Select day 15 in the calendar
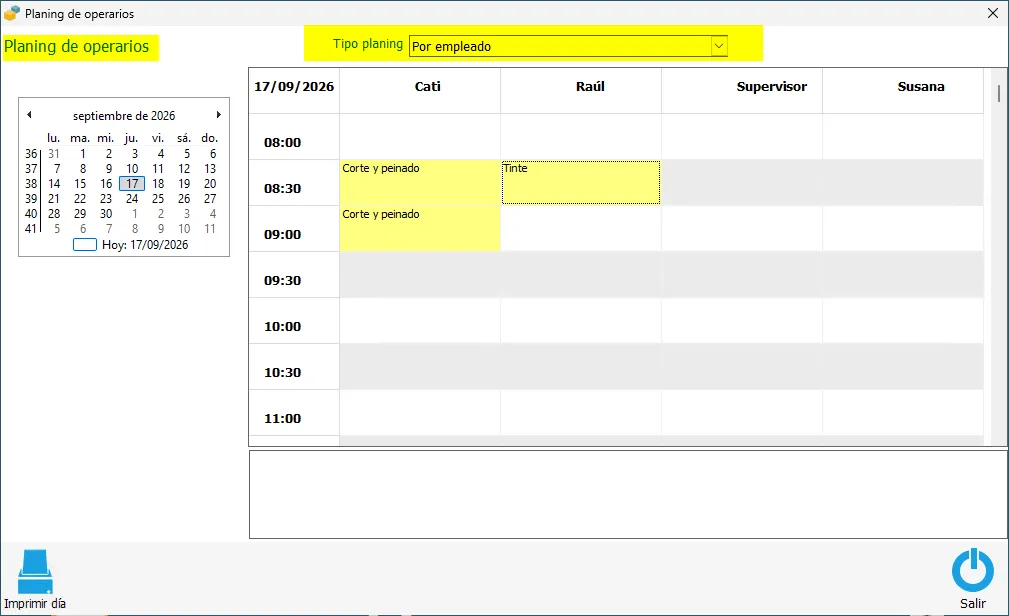Screen dimensions: 1009x616 coord(80,183)
